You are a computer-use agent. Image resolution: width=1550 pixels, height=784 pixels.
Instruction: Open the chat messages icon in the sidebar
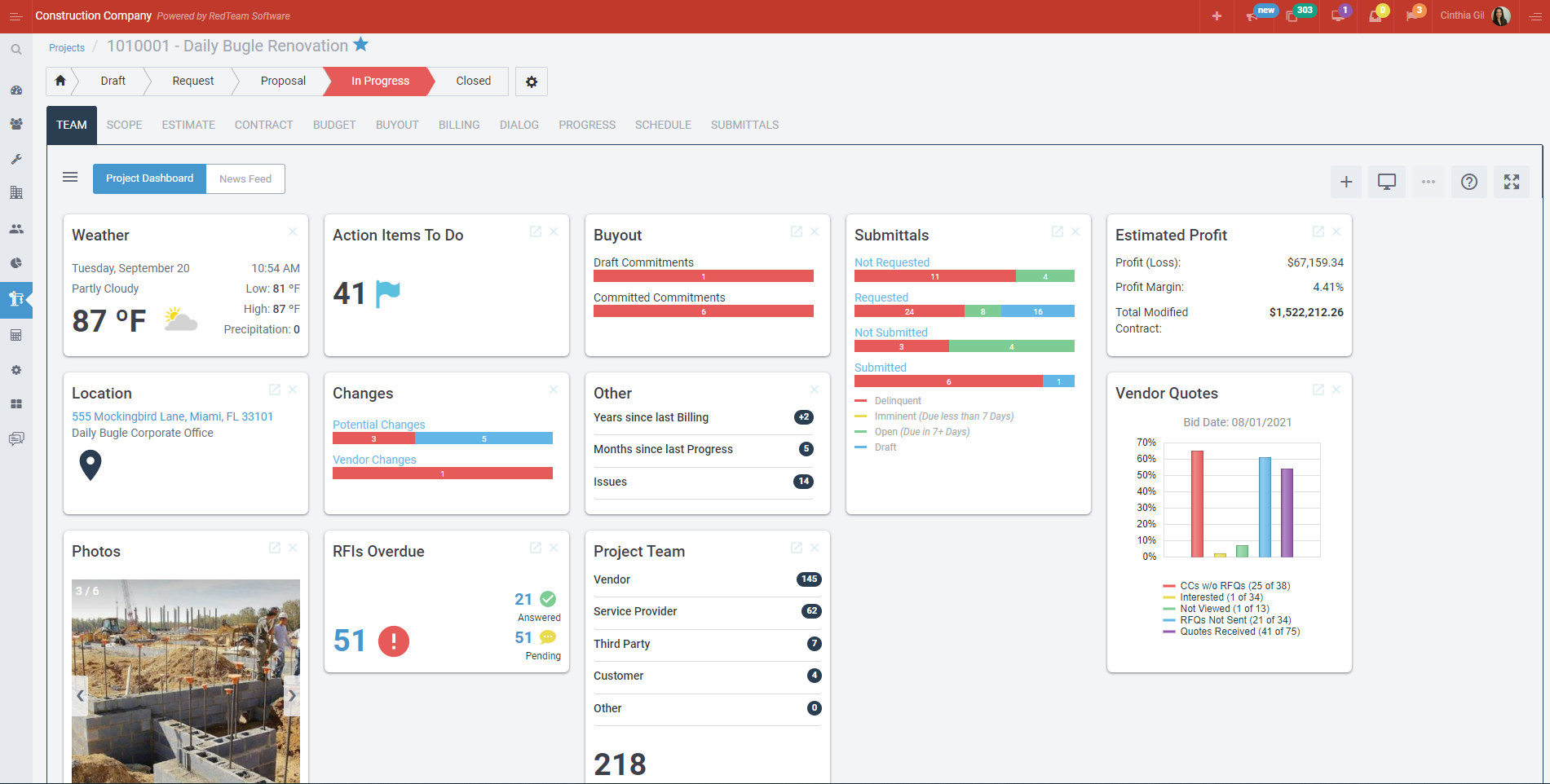coord(16,438)
